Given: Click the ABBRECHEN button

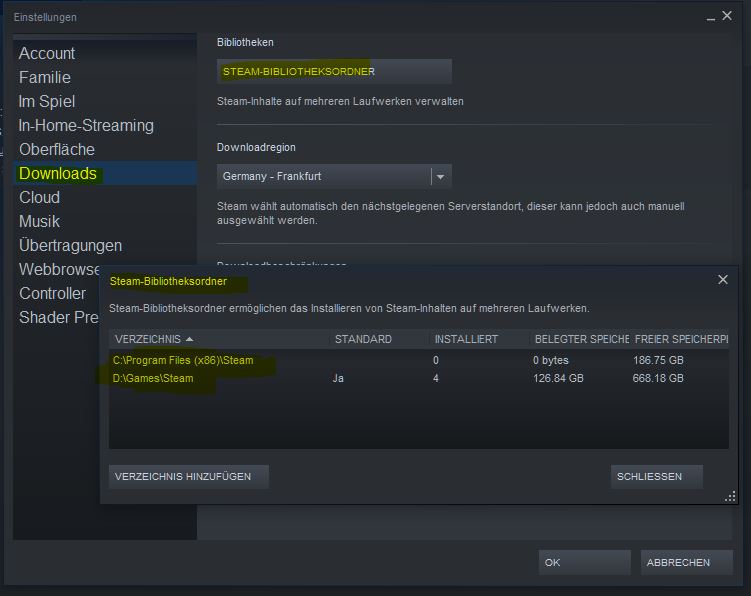Looking at the screenshot, I should 686,562.
